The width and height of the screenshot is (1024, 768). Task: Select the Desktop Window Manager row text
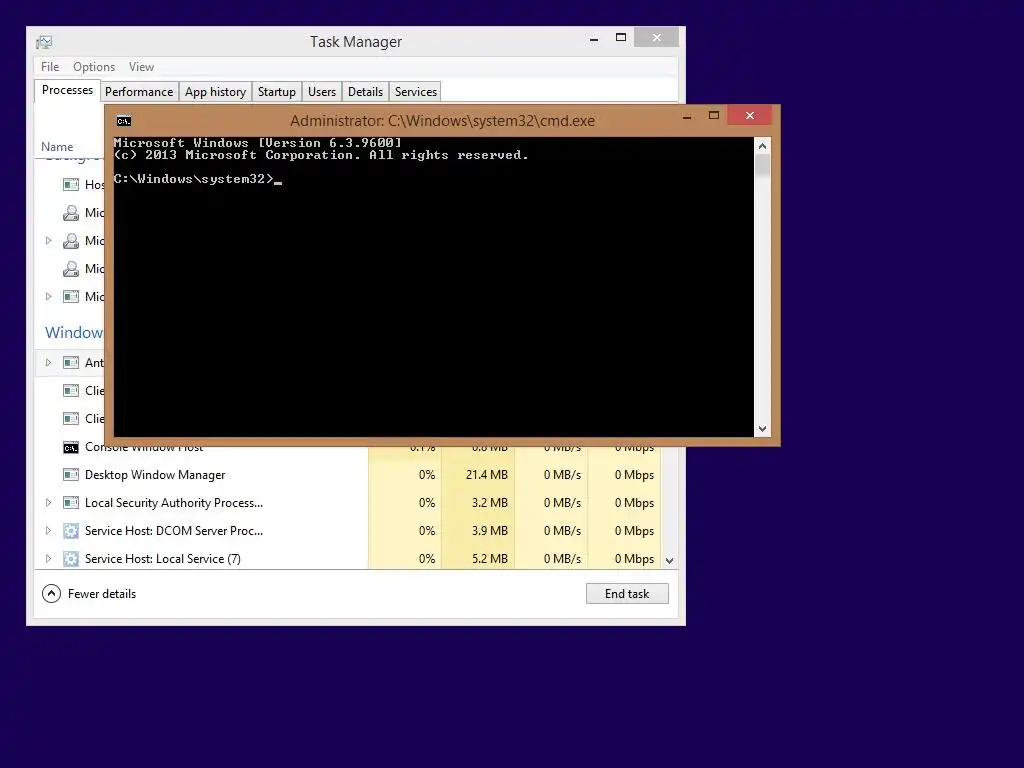[x=155, y=475]
